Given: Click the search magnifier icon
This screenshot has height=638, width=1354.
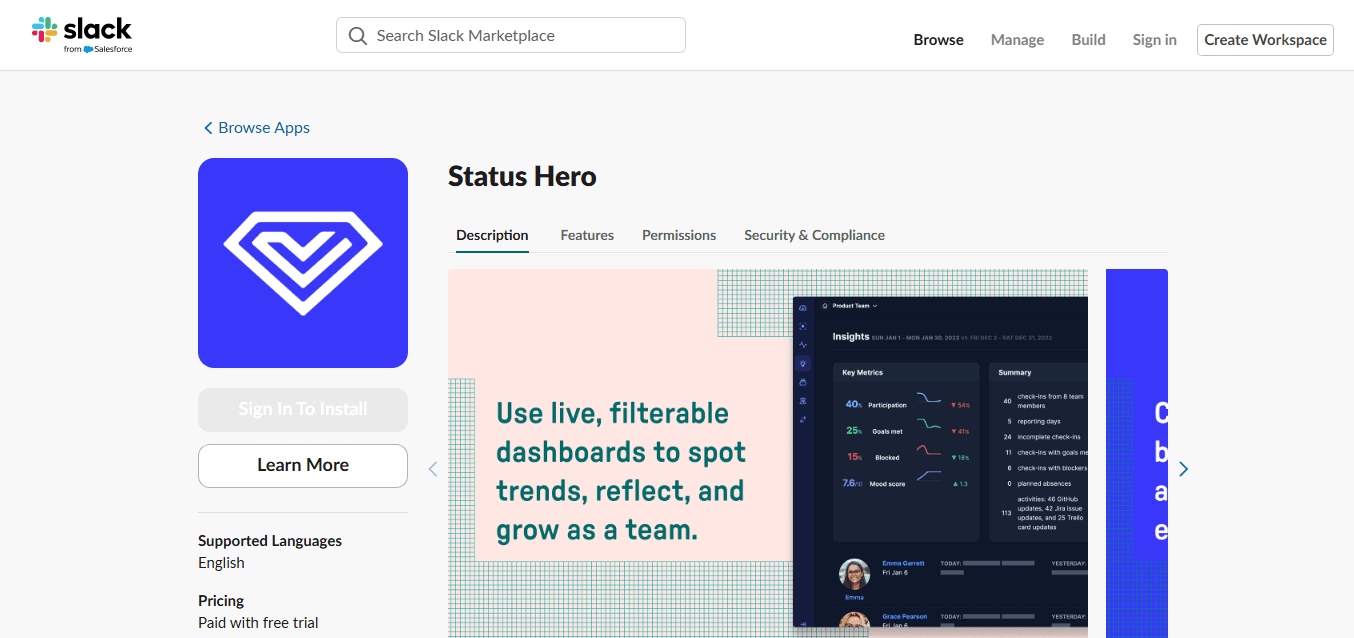Looking at the screenshot, I should 358,36.
